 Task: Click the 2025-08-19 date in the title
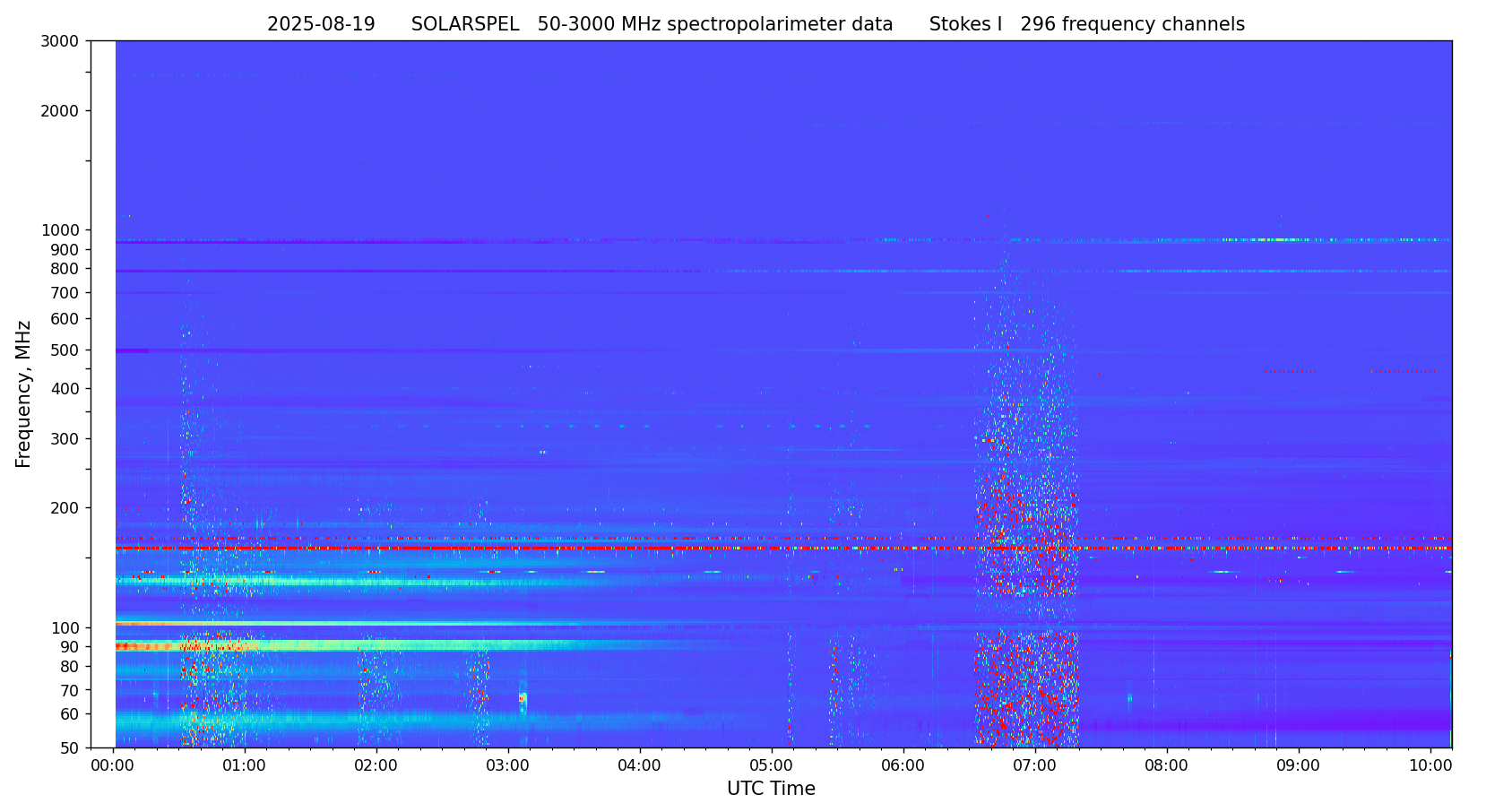click(x=321, y=25)
